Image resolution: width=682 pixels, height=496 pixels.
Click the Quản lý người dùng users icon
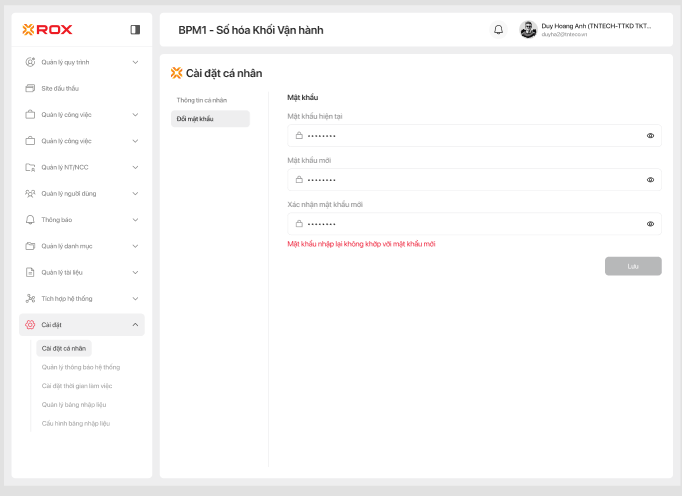pyautogui.click(x=30, y=193)
